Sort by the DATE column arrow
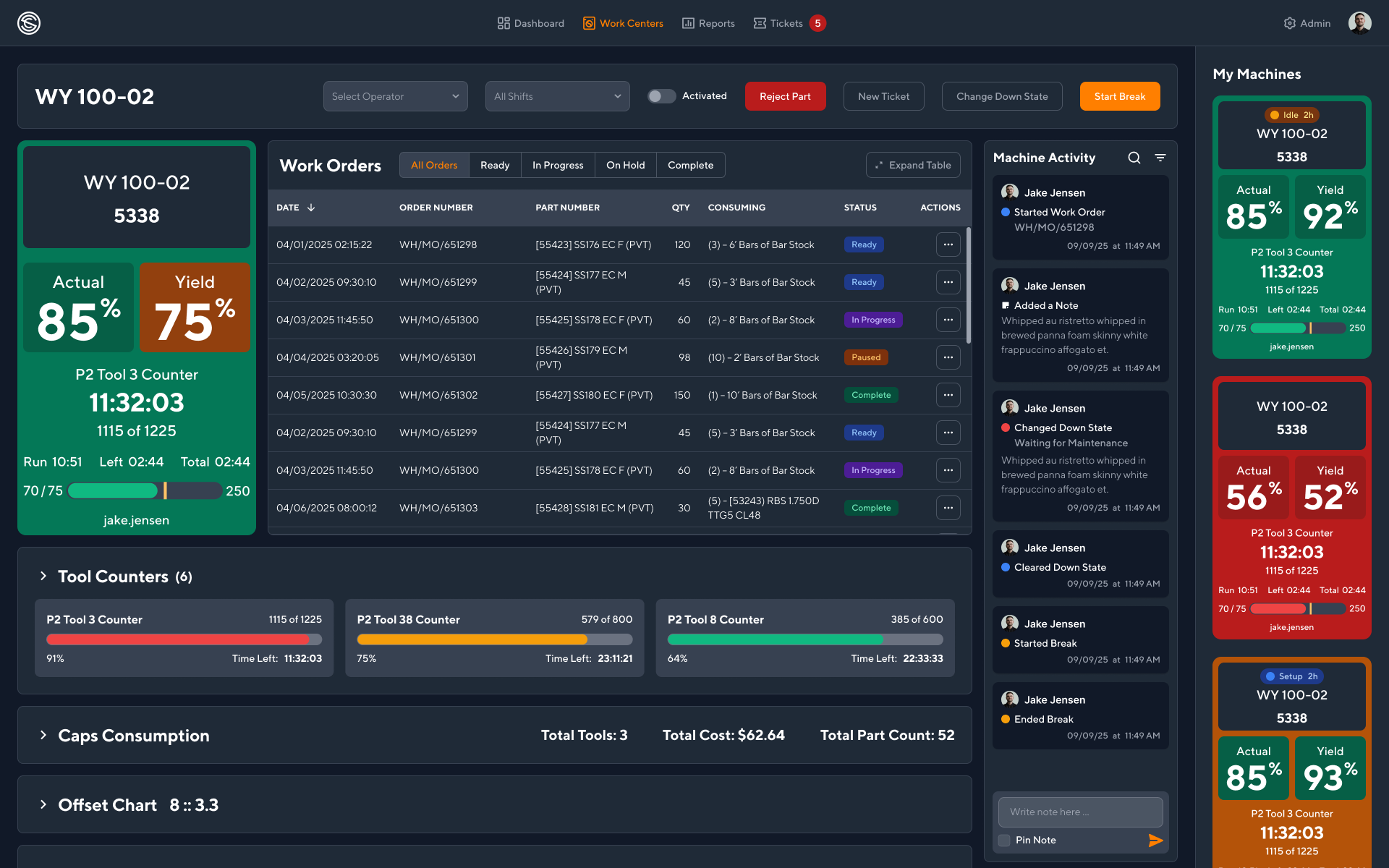Image resolution: width=1389 pixels, height=868 pixels. (x=311, y=208)
